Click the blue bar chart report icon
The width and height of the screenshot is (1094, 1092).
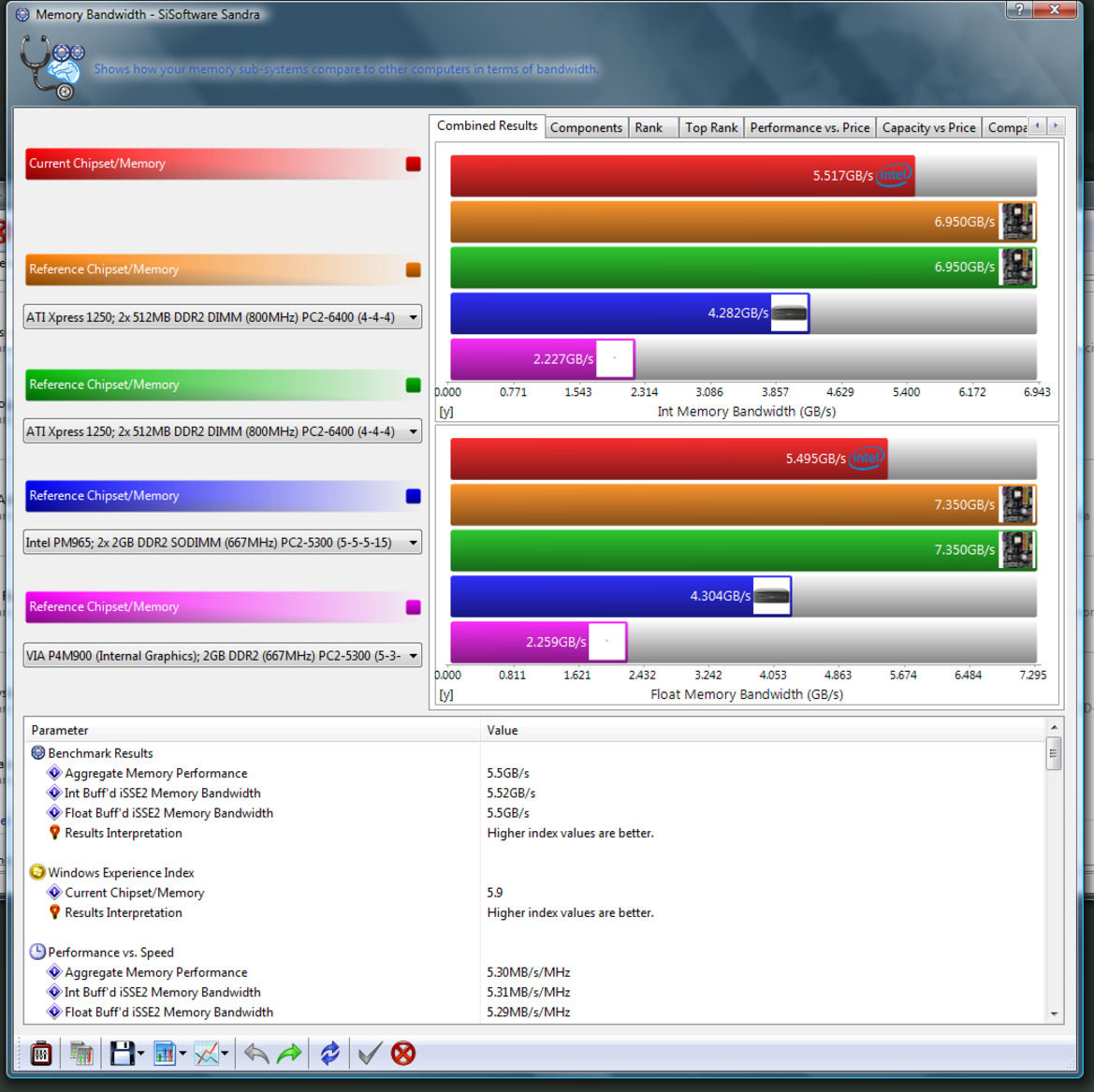coord(165,1053)
